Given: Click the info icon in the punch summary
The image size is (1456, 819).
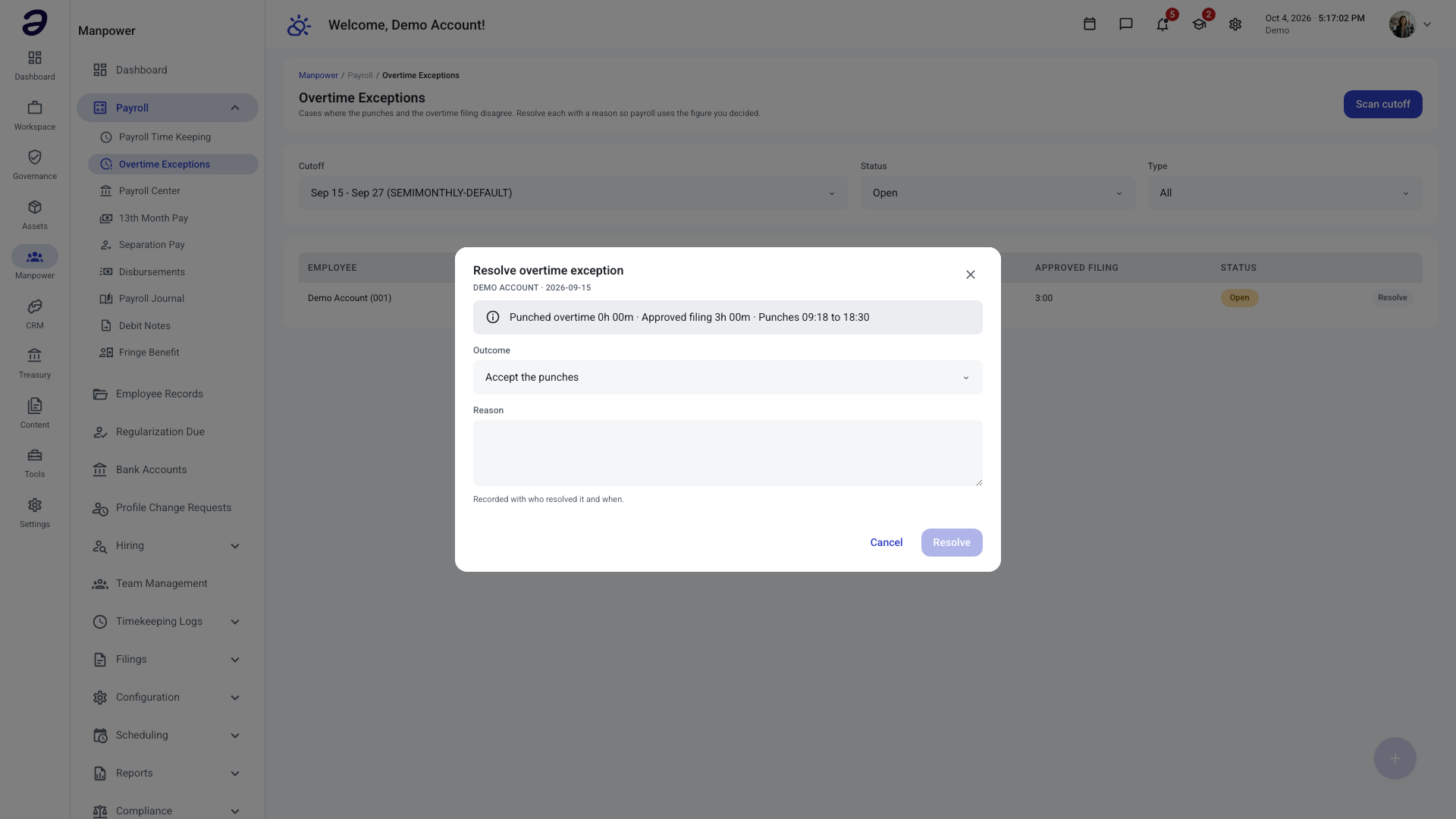Looking at the screenshot, I should tap(493, 317).
